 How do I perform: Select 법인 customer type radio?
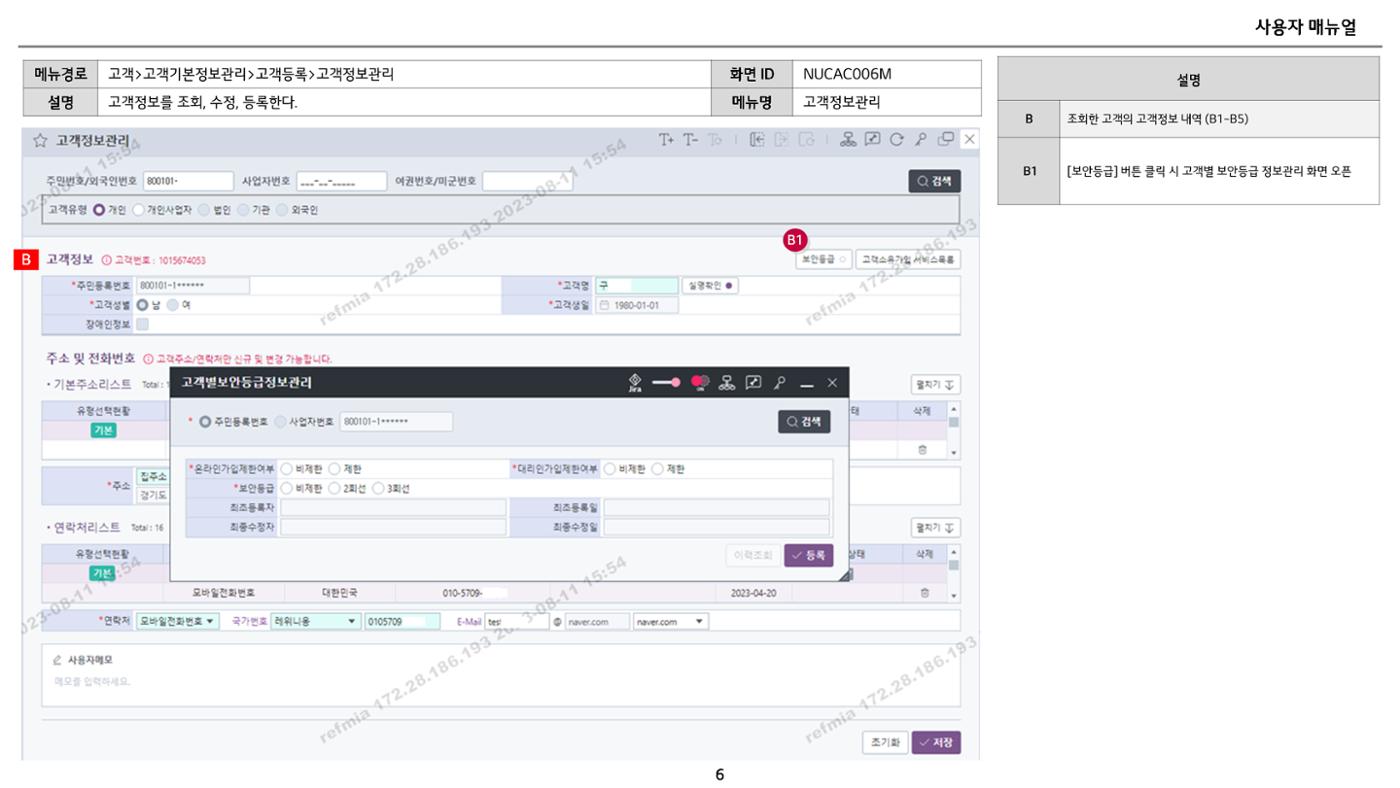tap(204, 210)
